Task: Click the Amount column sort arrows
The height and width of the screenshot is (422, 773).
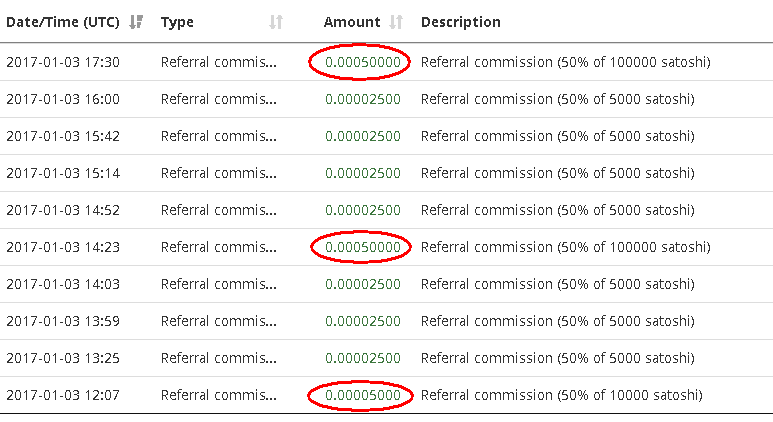Action: pyautogui.click(x=396, y=22)
